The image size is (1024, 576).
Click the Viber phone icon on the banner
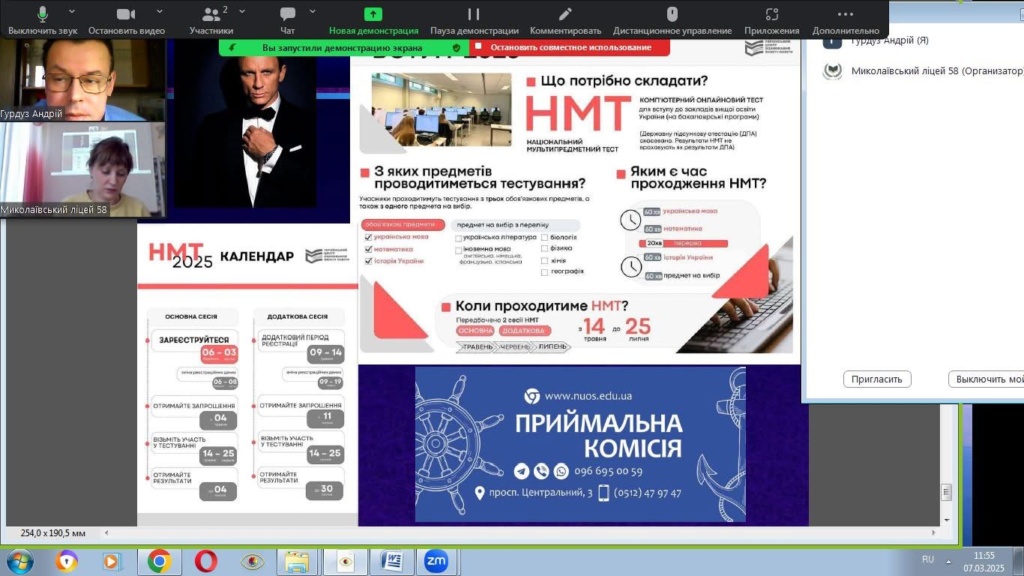point(541,471)
